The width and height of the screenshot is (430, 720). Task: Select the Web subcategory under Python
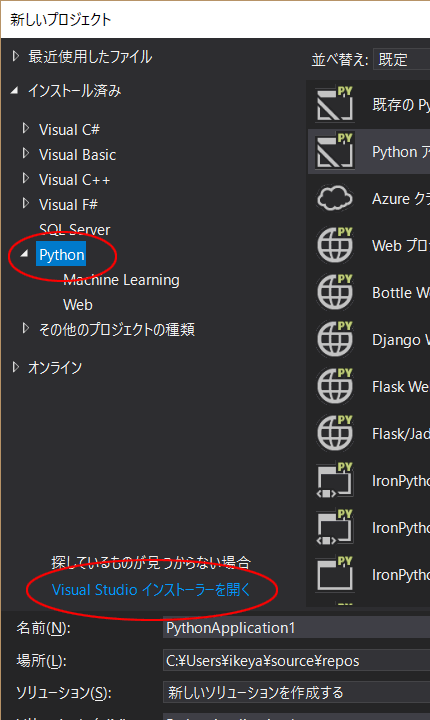[78, 304]
